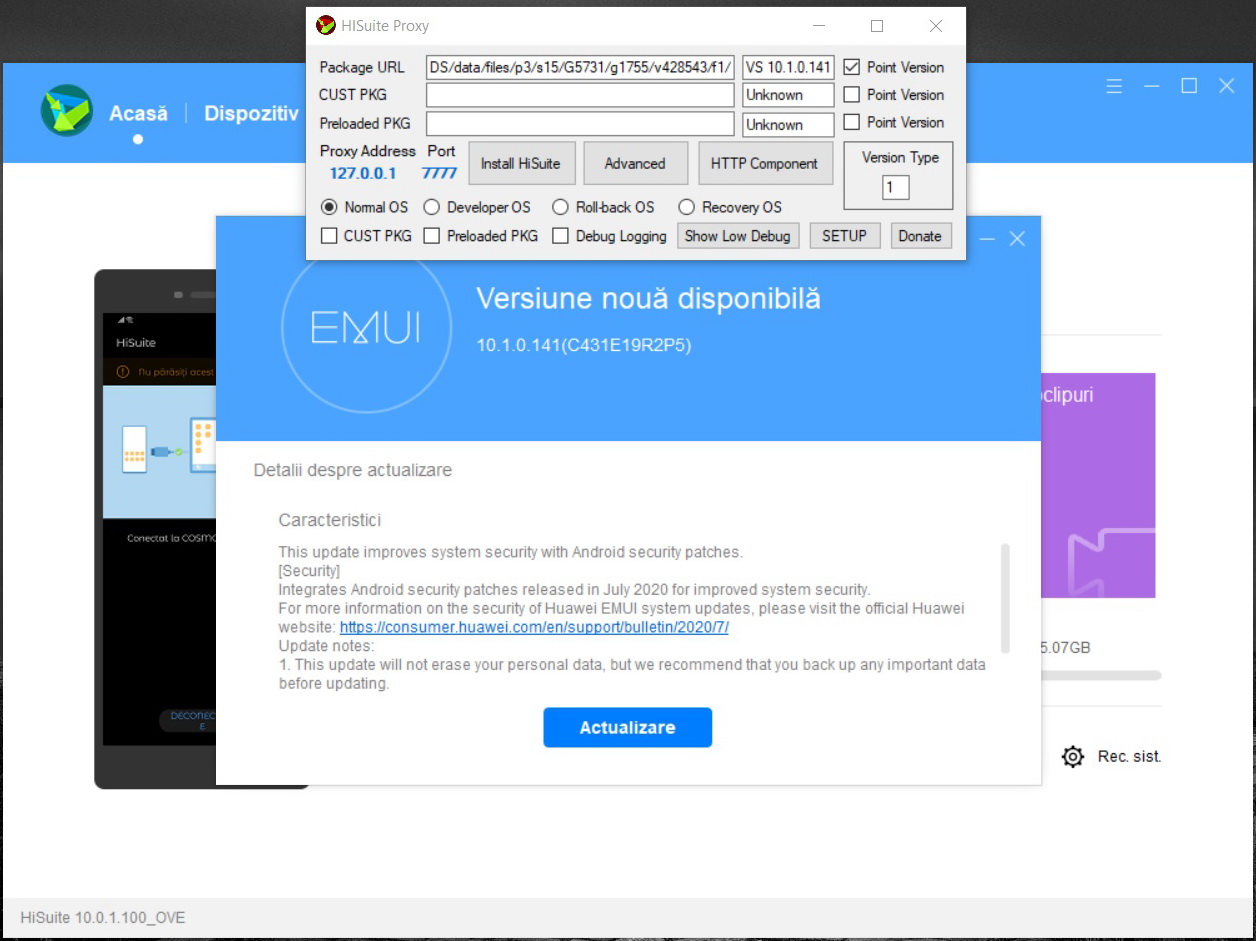Image resolution: width=1256 pixels, height=941 pixels.
Task: Select the Developer OS radio button
Action: click(x=431, y=207)
